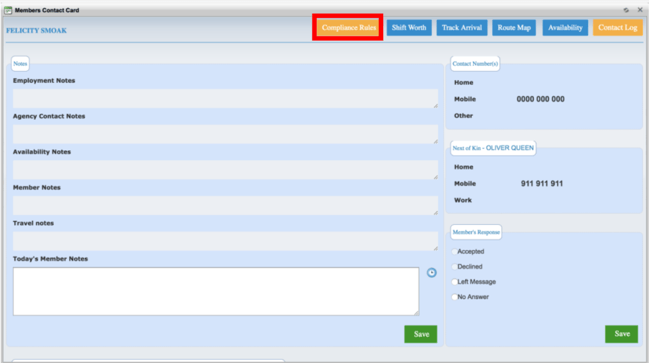
Task: Click inside the Member Notes field
Action: [x=225, y=205]
